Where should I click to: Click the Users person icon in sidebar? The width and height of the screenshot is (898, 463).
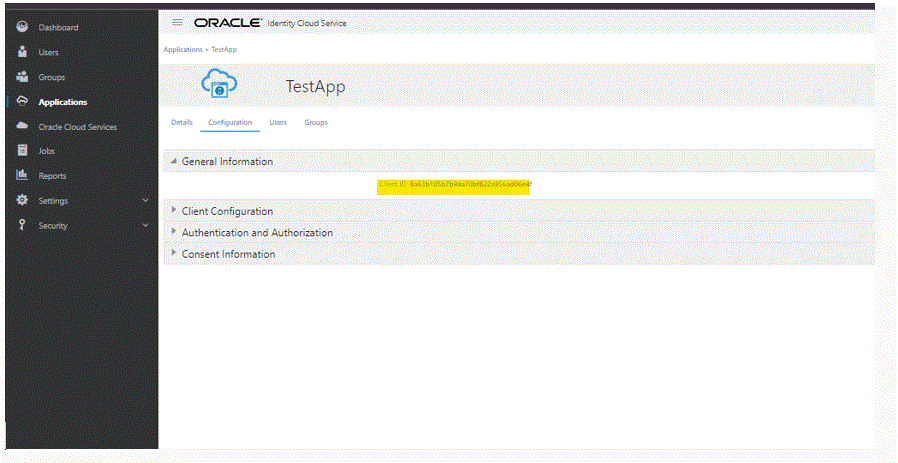click(22, 52)
